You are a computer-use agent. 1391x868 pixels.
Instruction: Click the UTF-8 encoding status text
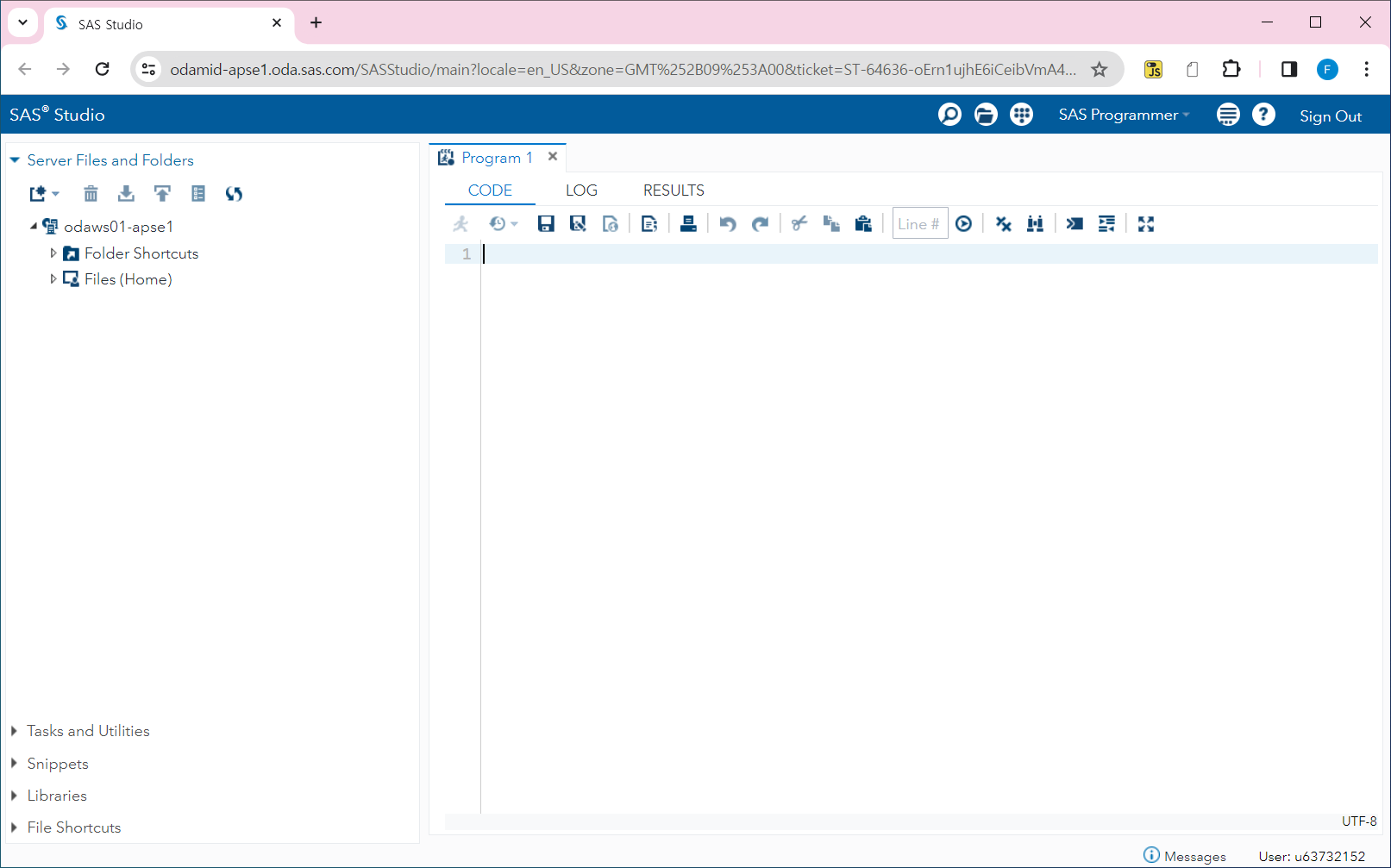(1359, 821)
